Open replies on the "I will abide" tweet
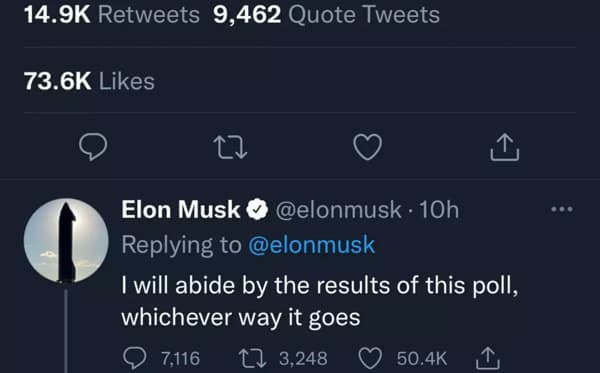The width and height of the screenshot is (600, 373). tap(161, 358)
